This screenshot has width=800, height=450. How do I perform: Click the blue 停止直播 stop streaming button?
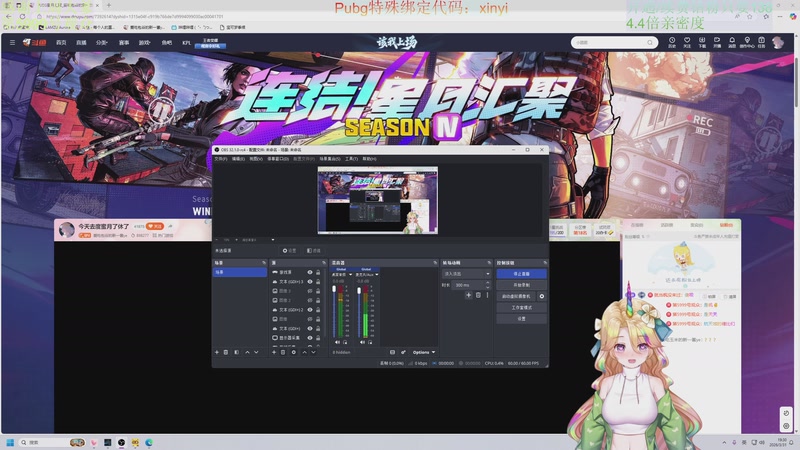tap(521, 274)
